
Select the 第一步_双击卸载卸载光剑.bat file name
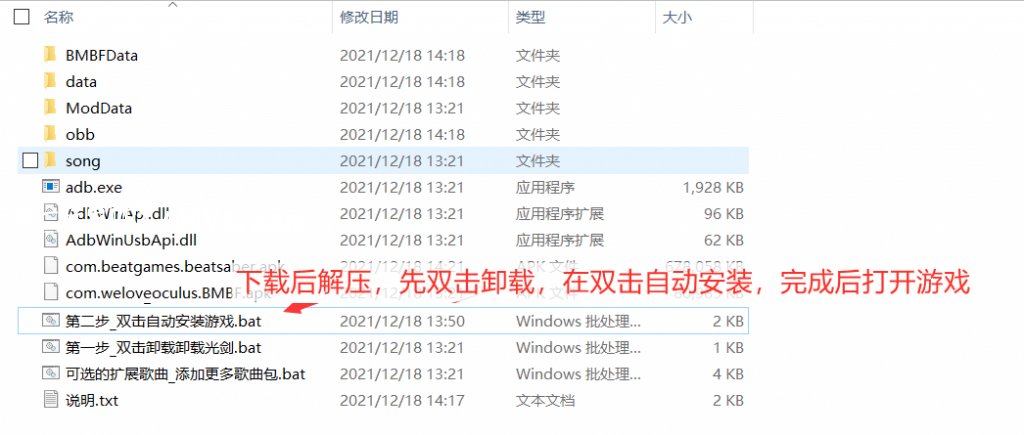pos(163,347)
